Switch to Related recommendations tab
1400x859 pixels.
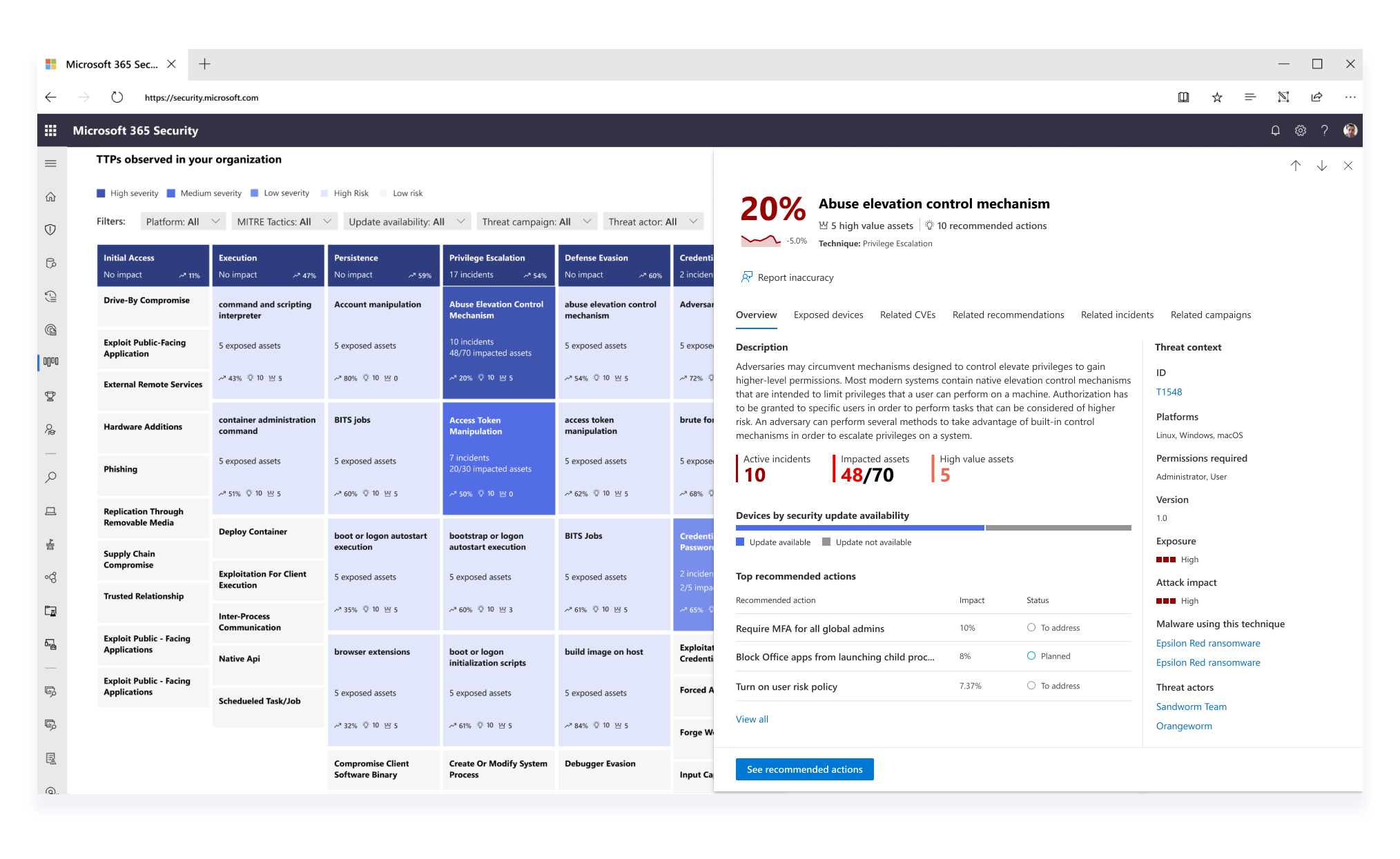[x=1008, y=315]
